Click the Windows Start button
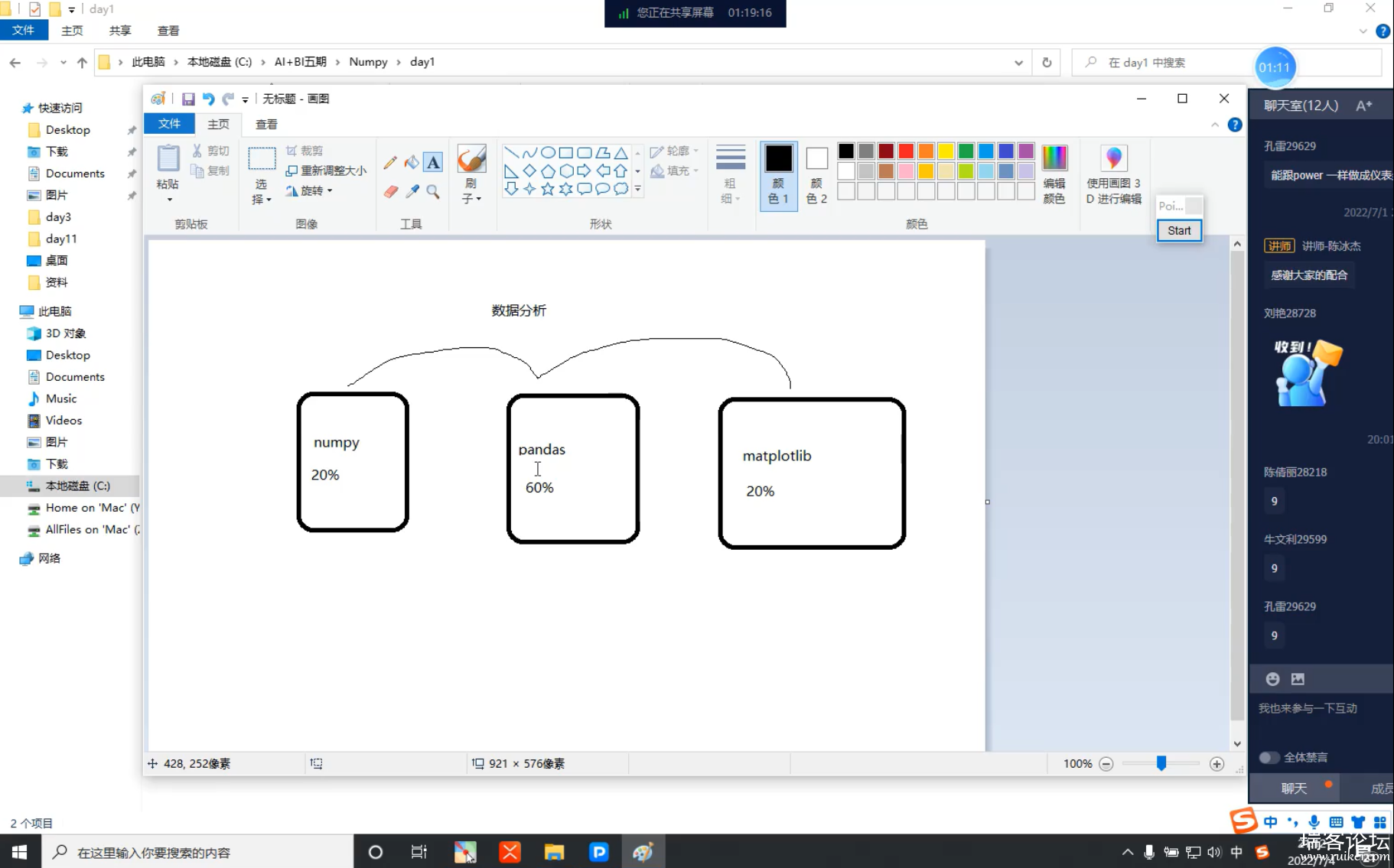The width and height of the screenshot is (1394, 868). pos(20,852)
